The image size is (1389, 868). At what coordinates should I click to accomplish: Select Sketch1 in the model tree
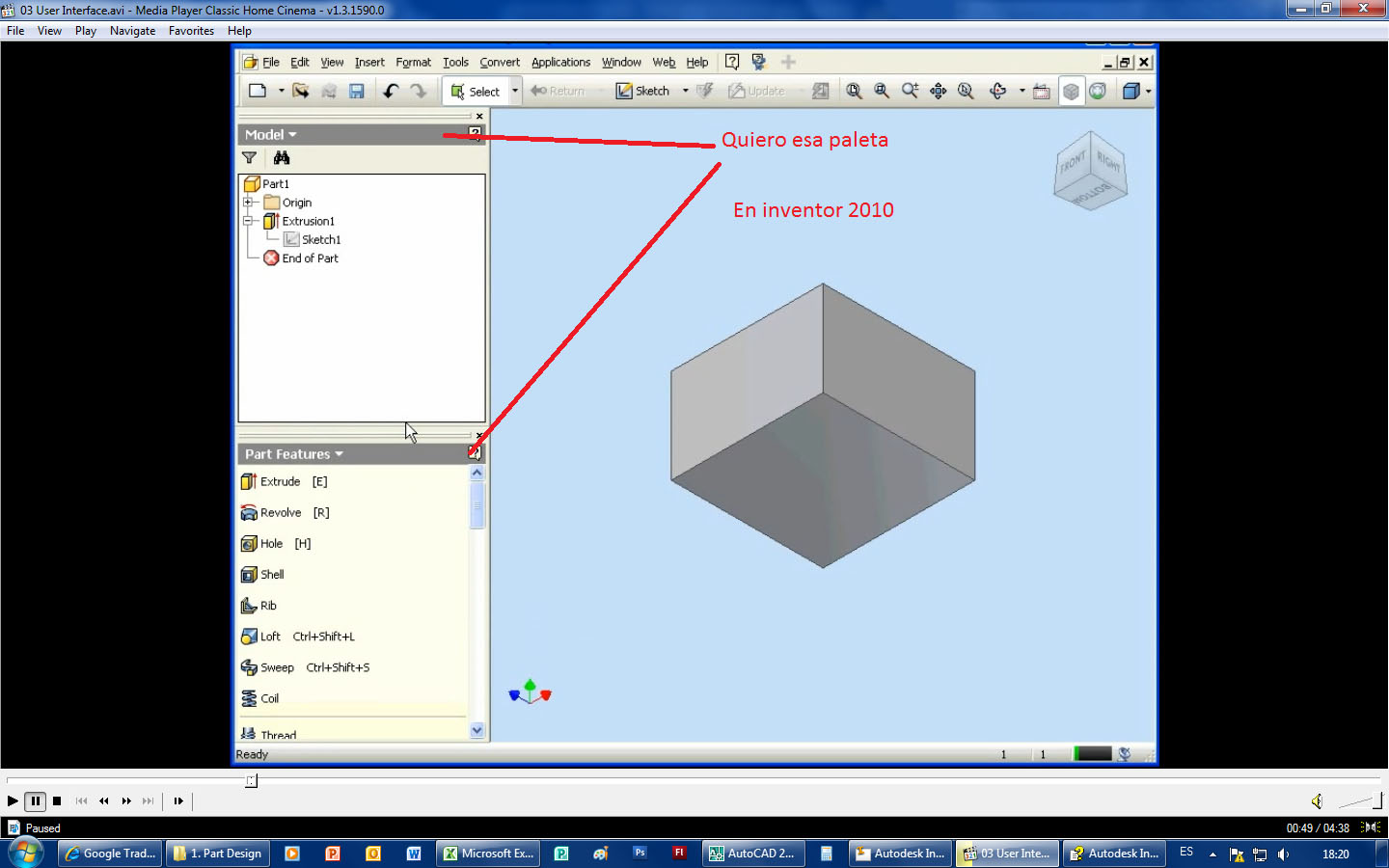[x=313, y=239]
